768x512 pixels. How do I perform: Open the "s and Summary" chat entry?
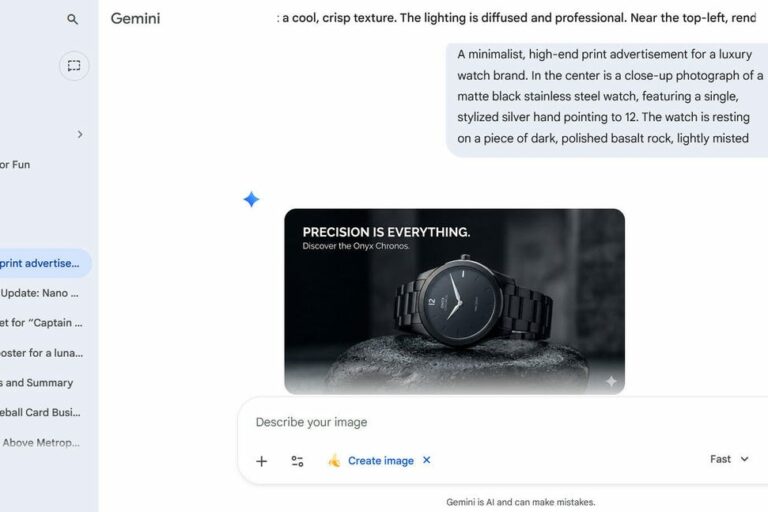38,382
